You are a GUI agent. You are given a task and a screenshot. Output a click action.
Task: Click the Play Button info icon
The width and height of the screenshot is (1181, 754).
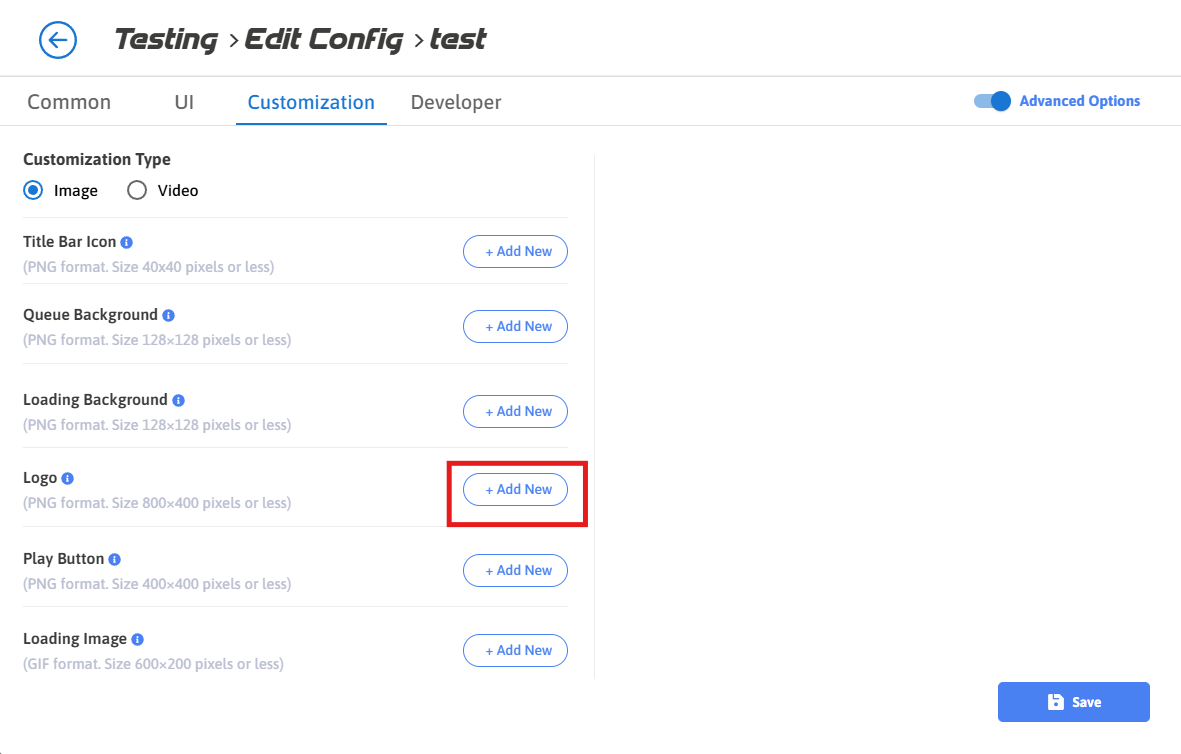[115, 559]
